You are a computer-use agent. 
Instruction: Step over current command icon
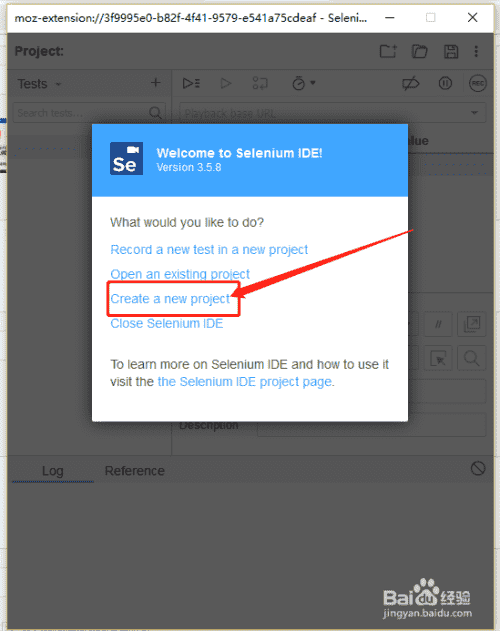260,83
